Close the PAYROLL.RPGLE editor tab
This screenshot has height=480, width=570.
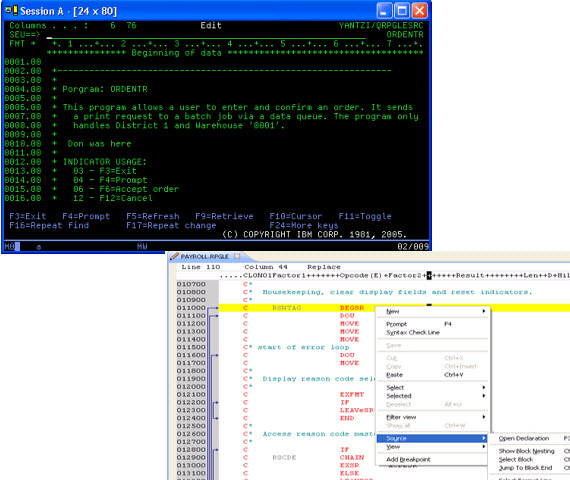pos(237,256)
